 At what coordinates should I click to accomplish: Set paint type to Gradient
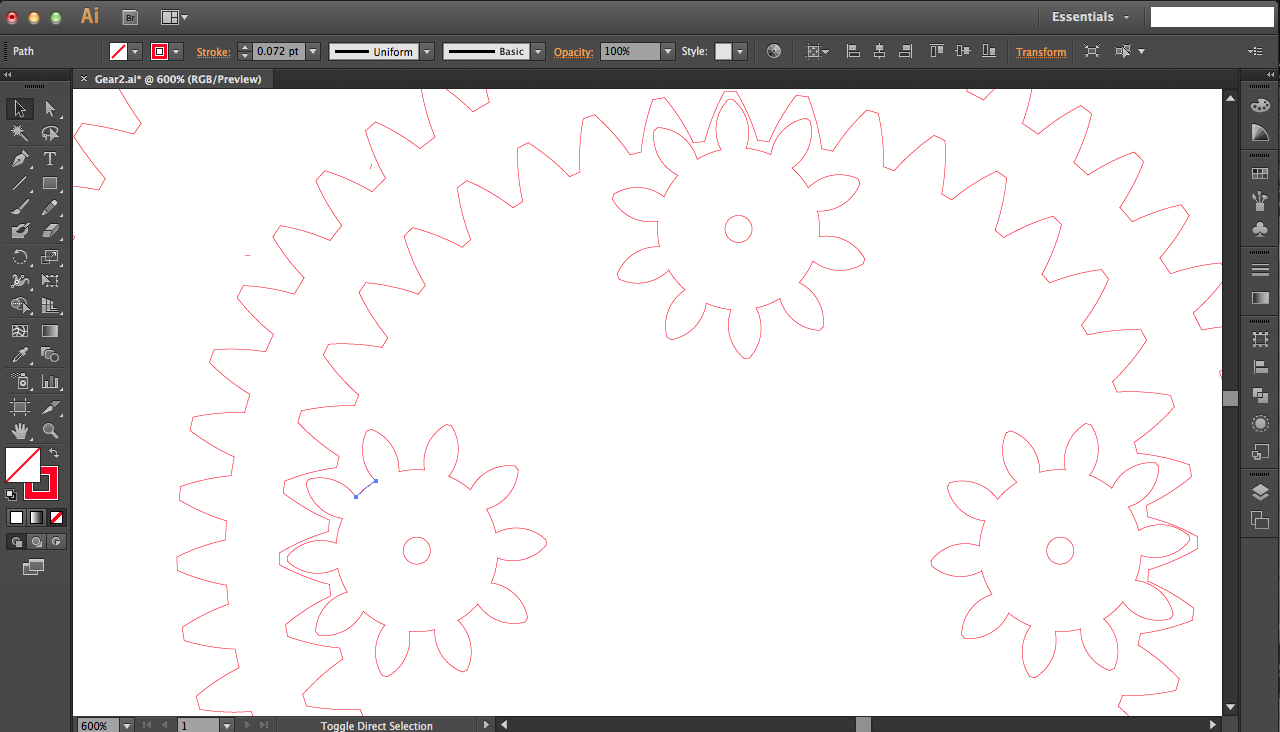coord(36,517)
